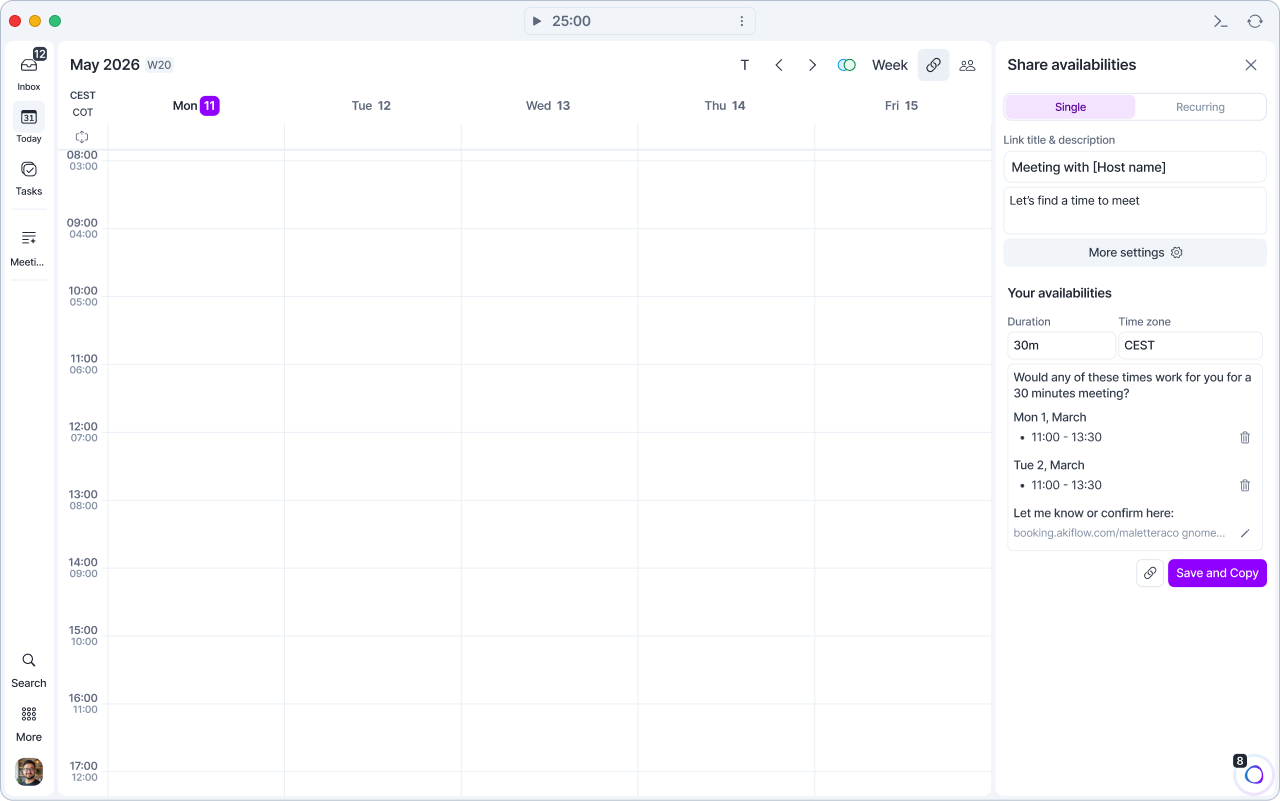Image resolution: width=1280 pixels, height=801 pixels.
Task: Click the sync refresh icon
Action: [x=1255, y=21]
